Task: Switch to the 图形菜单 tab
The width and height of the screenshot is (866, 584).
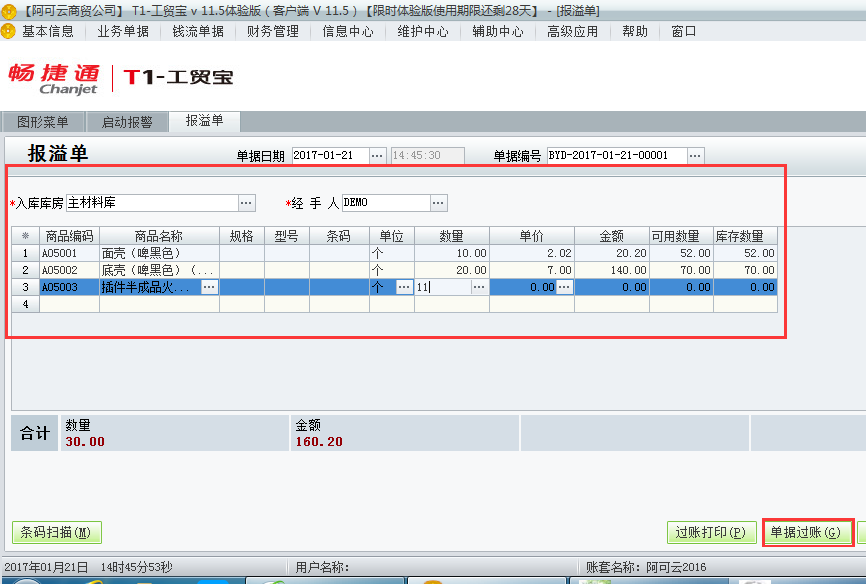Action: point(43,122)
